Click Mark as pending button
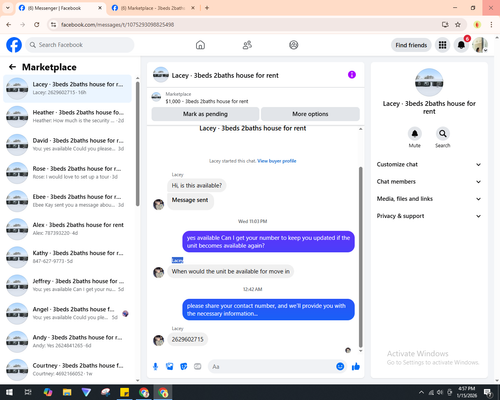Viewport: 500px width, 400px height. (205, 114)
